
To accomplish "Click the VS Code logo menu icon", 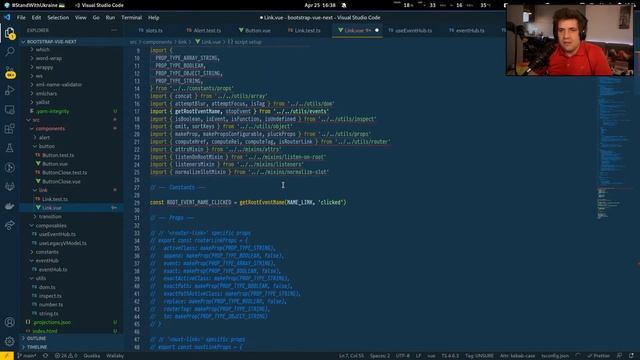I will (x=7, y=18).
